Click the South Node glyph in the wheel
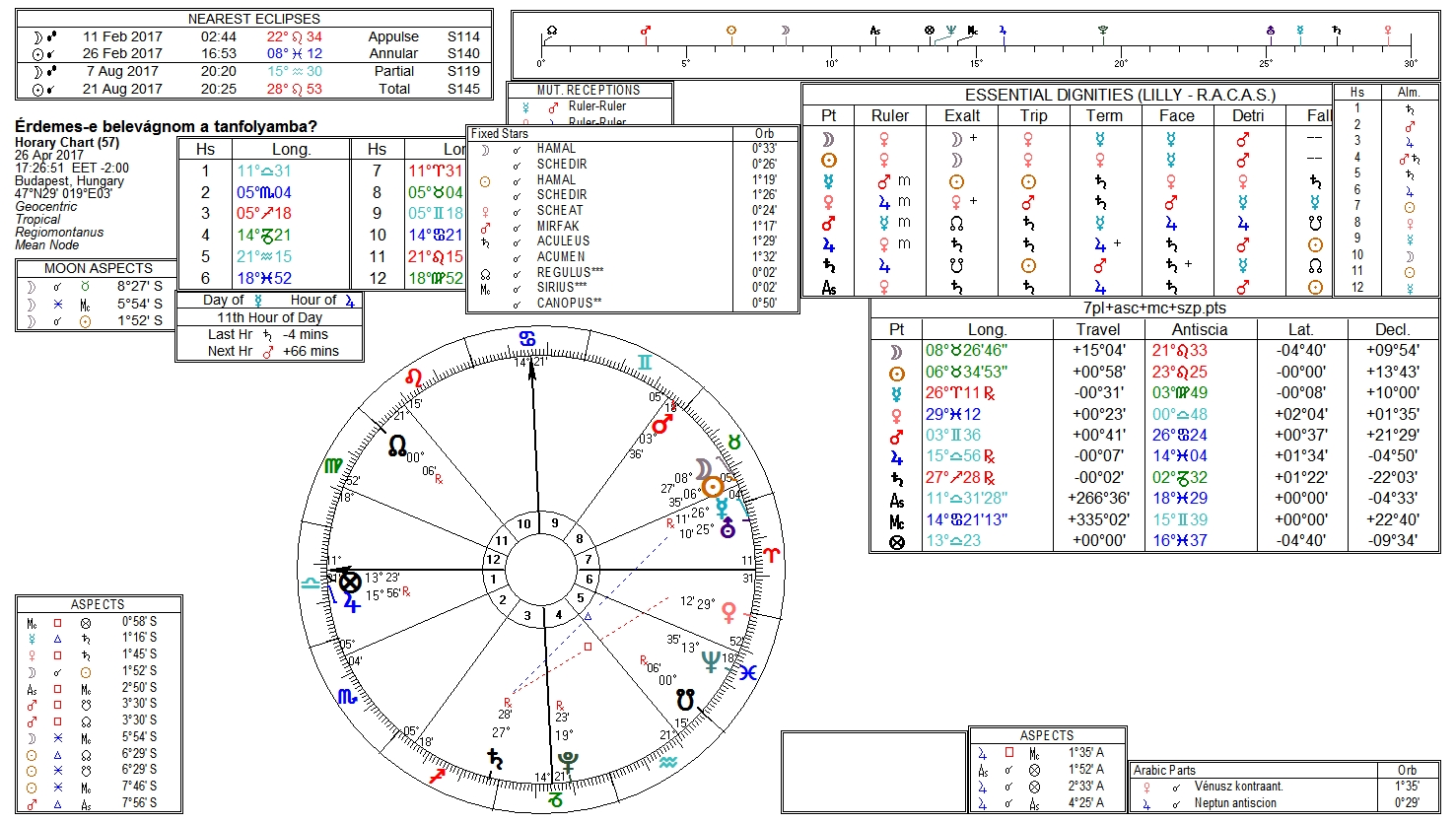 pyautogui.click(x=685, y=701)
